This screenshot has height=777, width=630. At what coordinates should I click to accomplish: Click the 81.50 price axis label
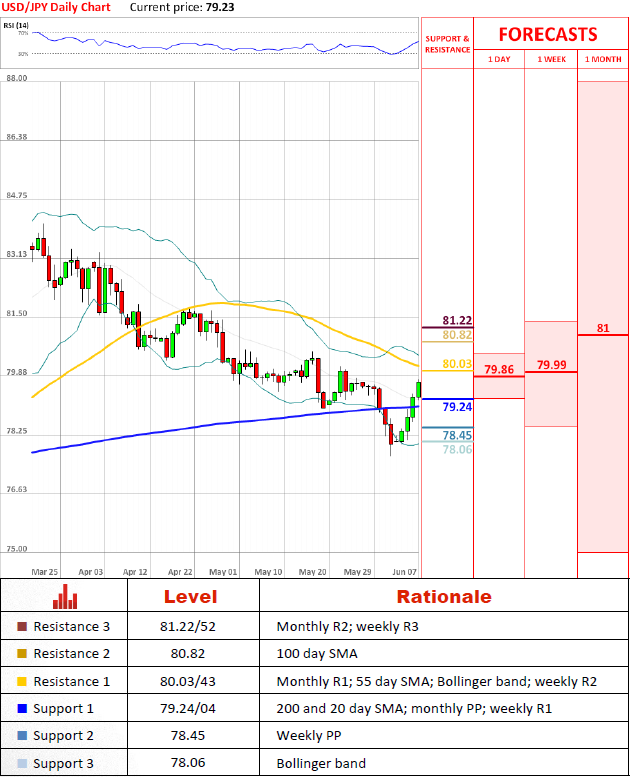pyautogui.click(x=17, y=313)
